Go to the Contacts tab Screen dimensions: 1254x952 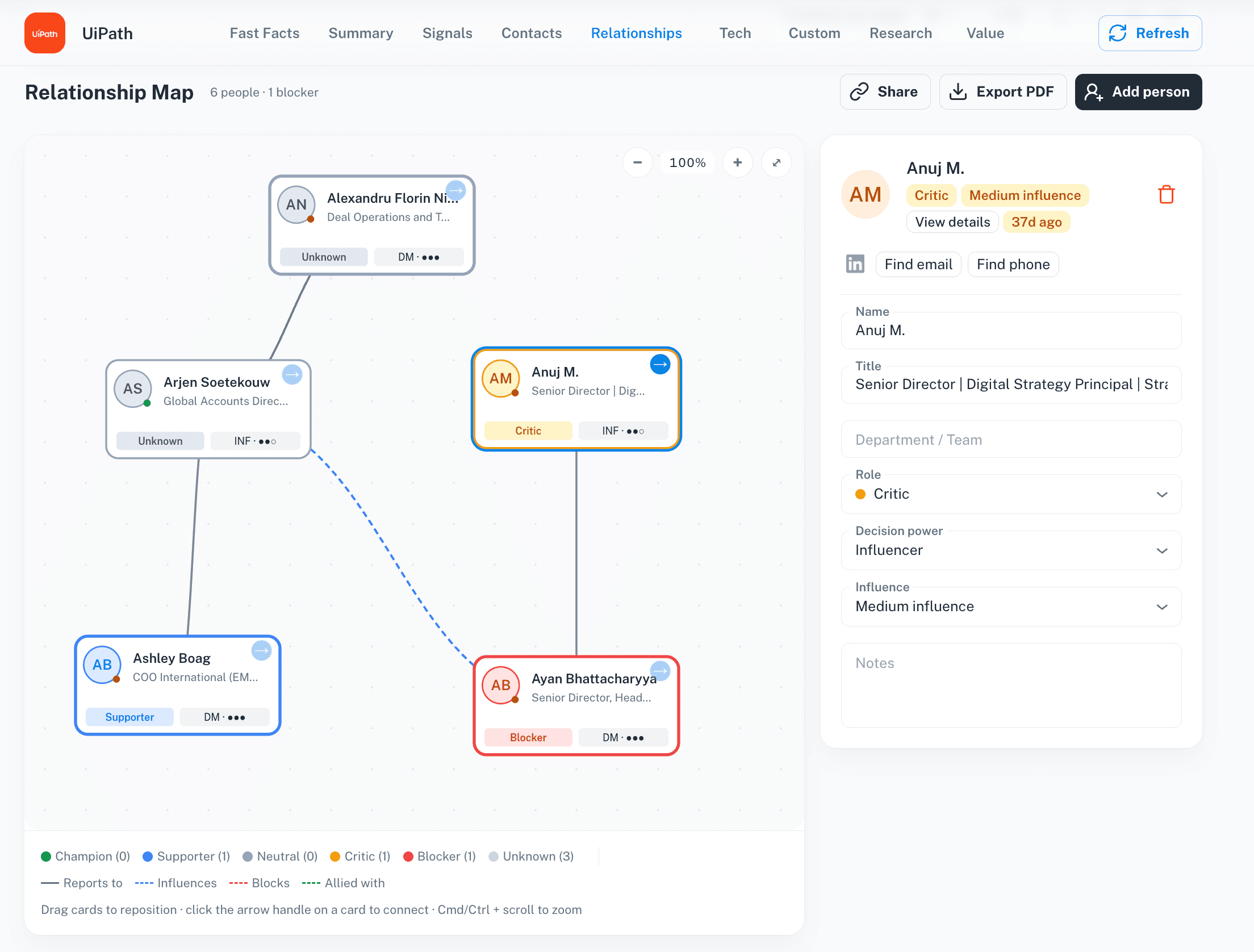point(532,33)
